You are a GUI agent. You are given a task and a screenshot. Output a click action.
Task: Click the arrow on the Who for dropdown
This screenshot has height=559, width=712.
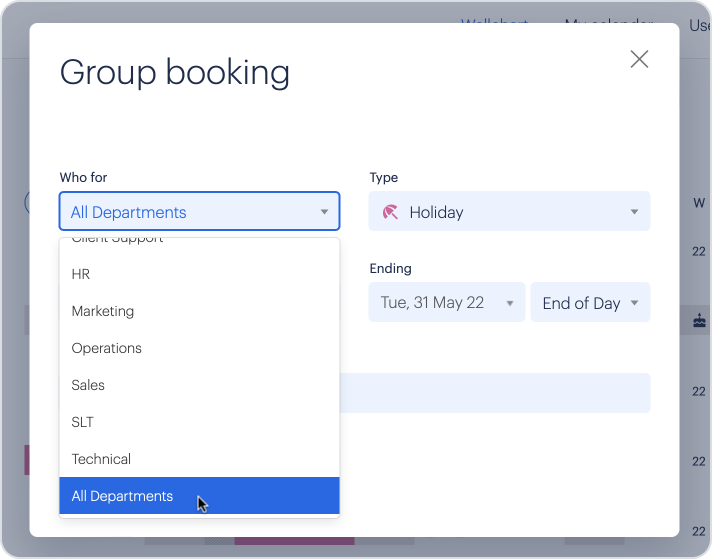(324, 212)
